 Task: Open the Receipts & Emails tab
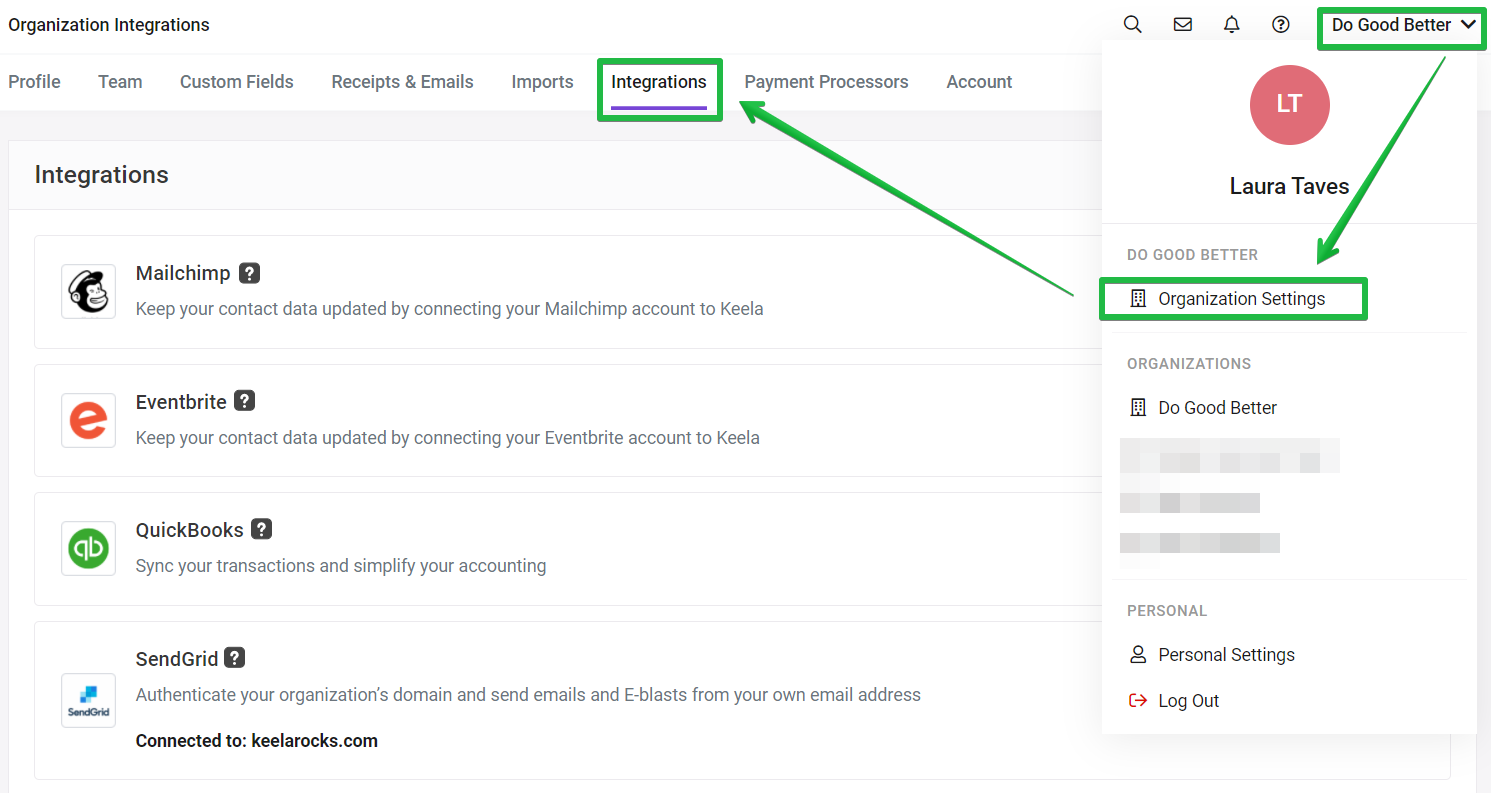402,82
